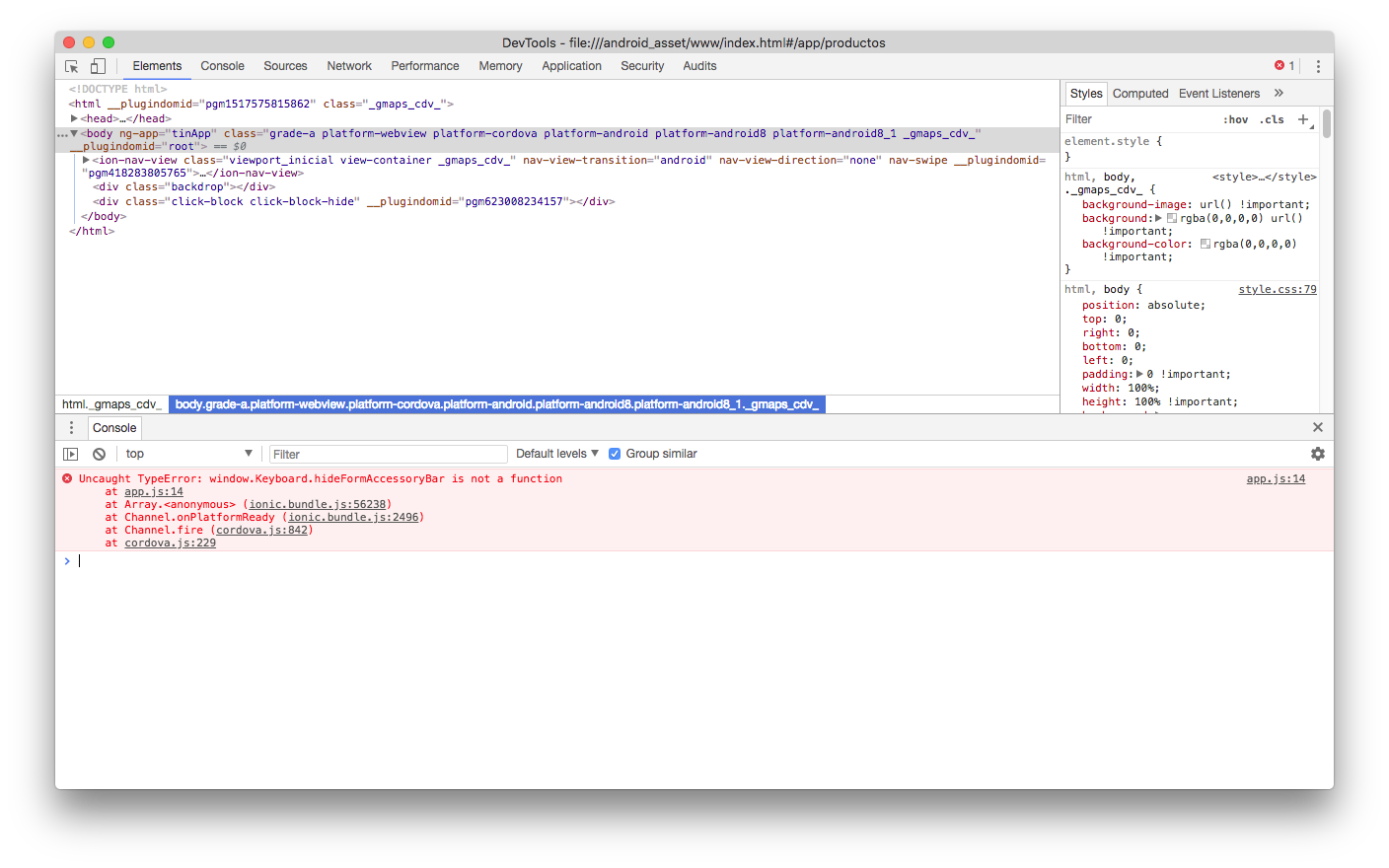
Task: Select the inspect element picker icon
Action: (70, 65)
